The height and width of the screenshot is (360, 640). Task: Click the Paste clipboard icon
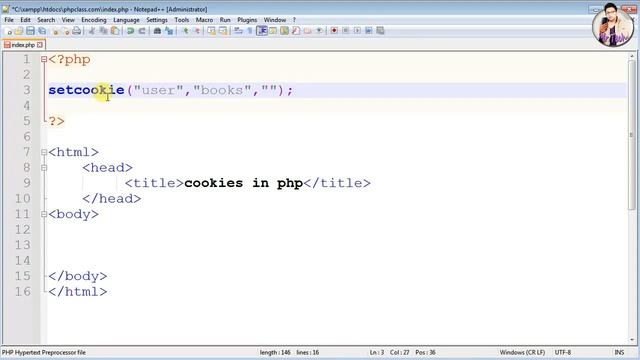click(115, 31)
